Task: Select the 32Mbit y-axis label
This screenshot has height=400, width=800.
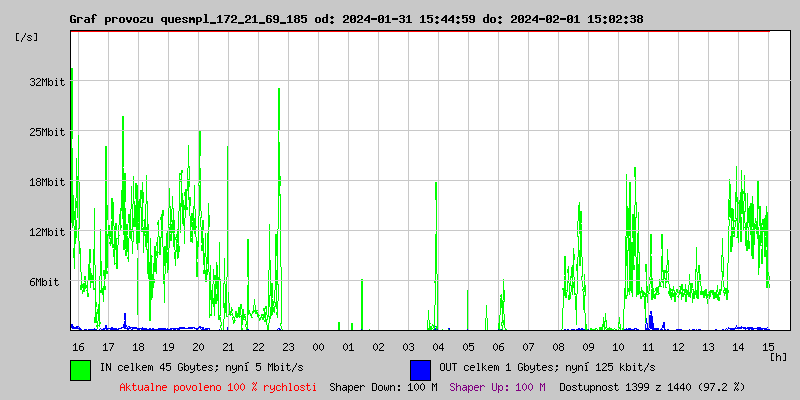Action: pyautogui.click(x=47, y=82)
